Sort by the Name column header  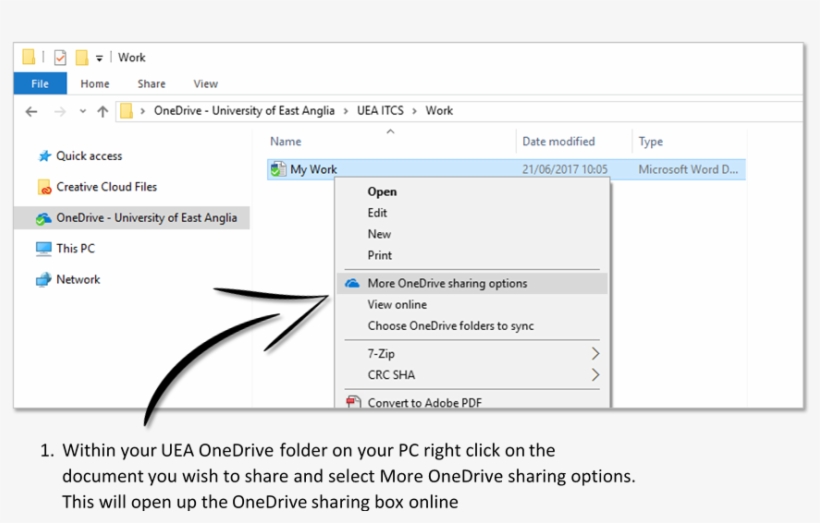286,141
